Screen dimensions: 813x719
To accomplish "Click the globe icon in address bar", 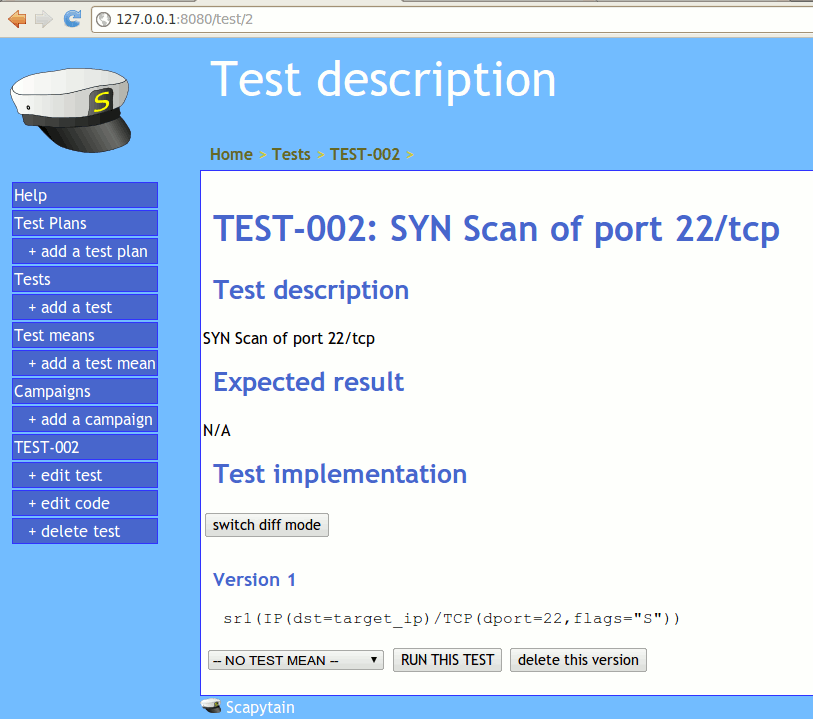I will (x=103, y=19).
